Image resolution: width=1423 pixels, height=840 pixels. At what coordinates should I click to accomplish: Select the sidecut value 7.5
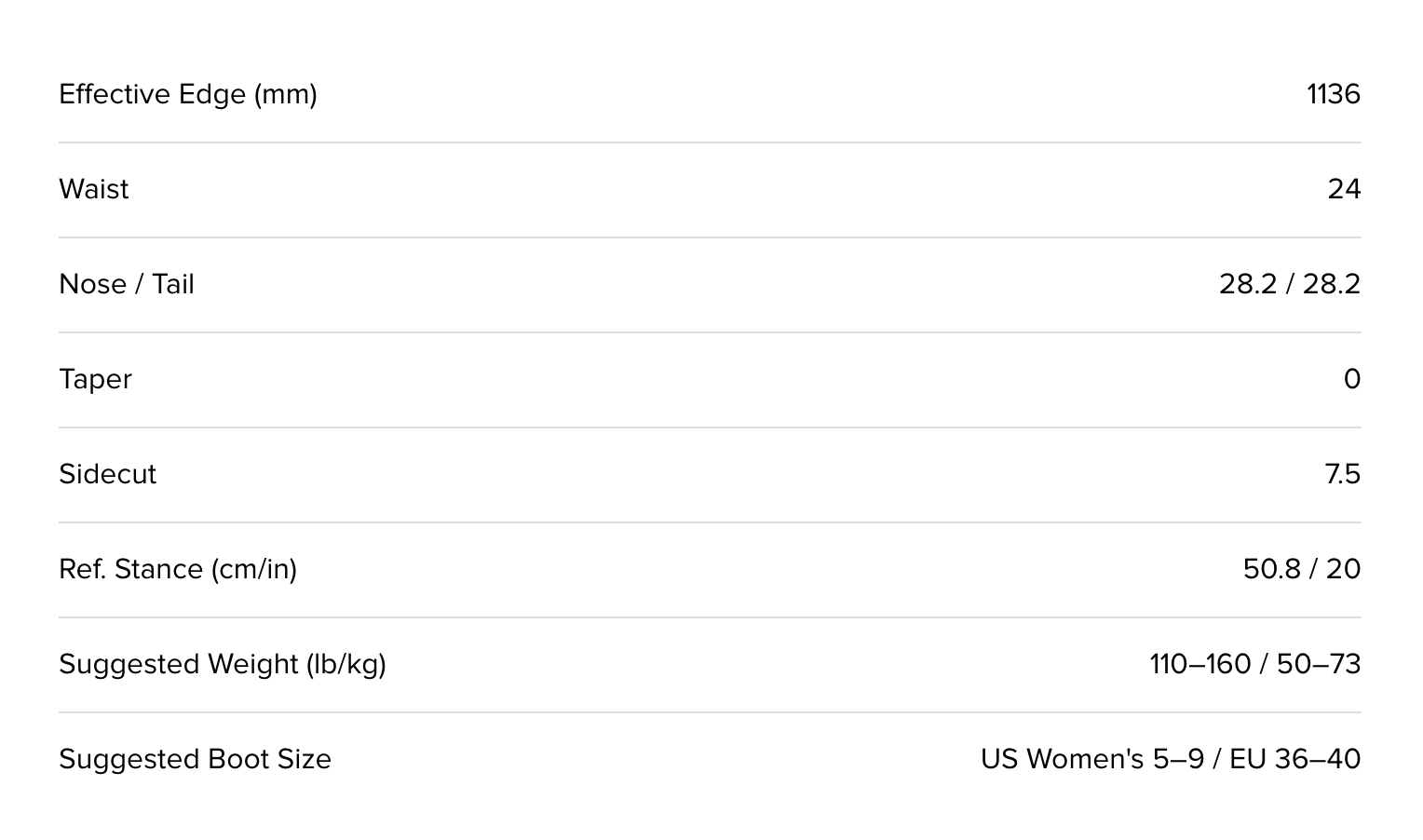coord(1342,475)
